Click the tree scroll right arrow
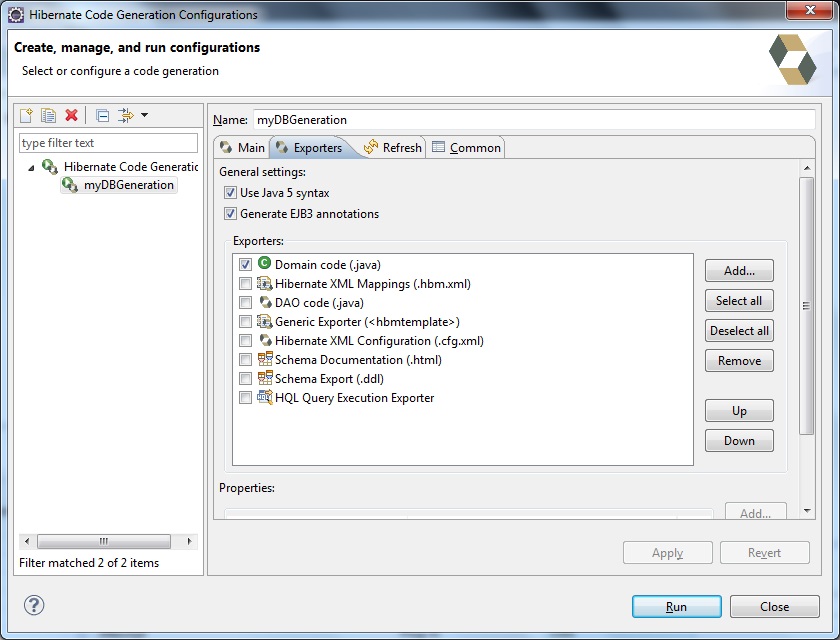The height and width of the screenshot is (640, 840). click(189, 541)
